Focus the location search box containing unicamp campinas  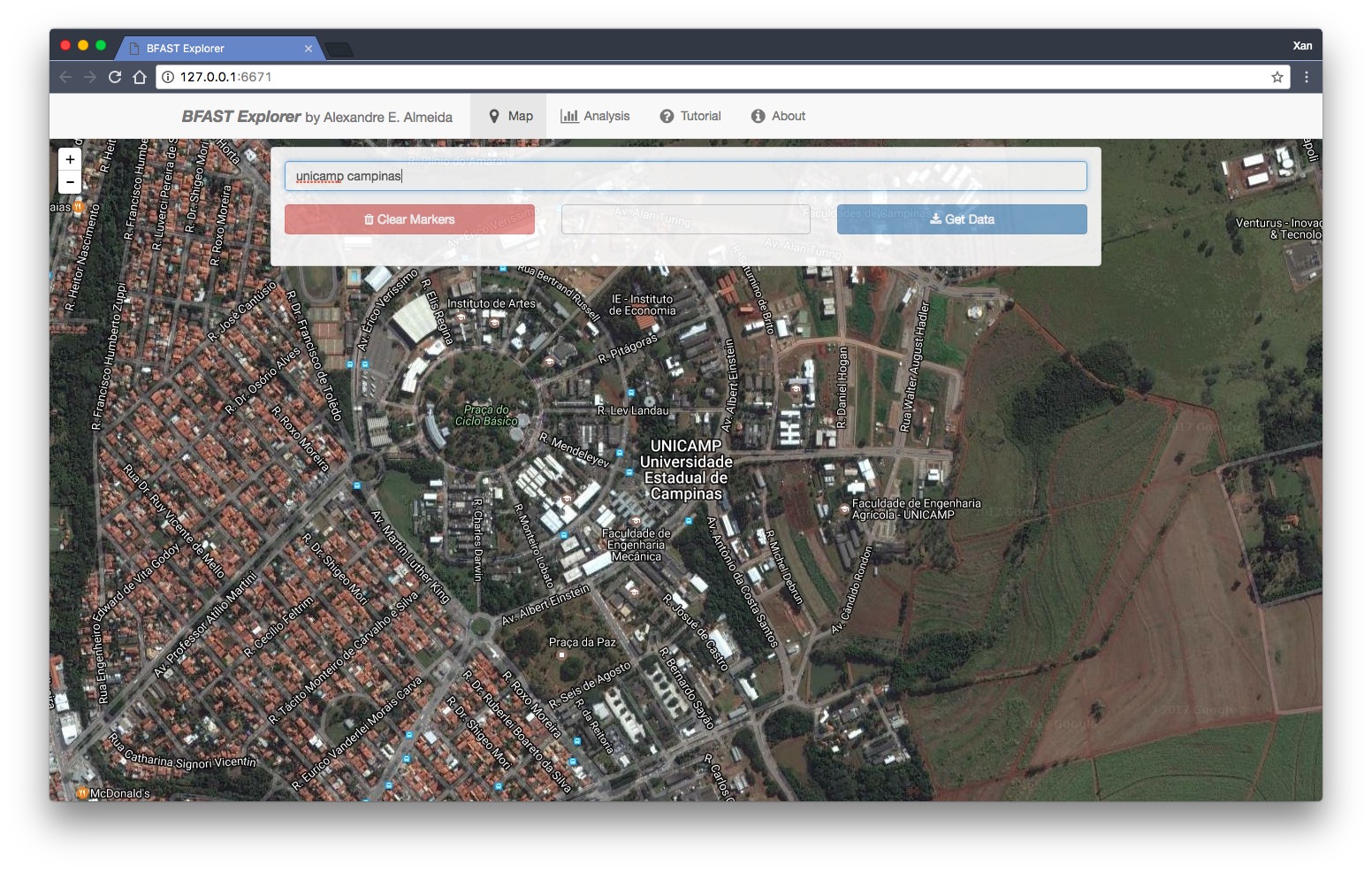point(686,176)
